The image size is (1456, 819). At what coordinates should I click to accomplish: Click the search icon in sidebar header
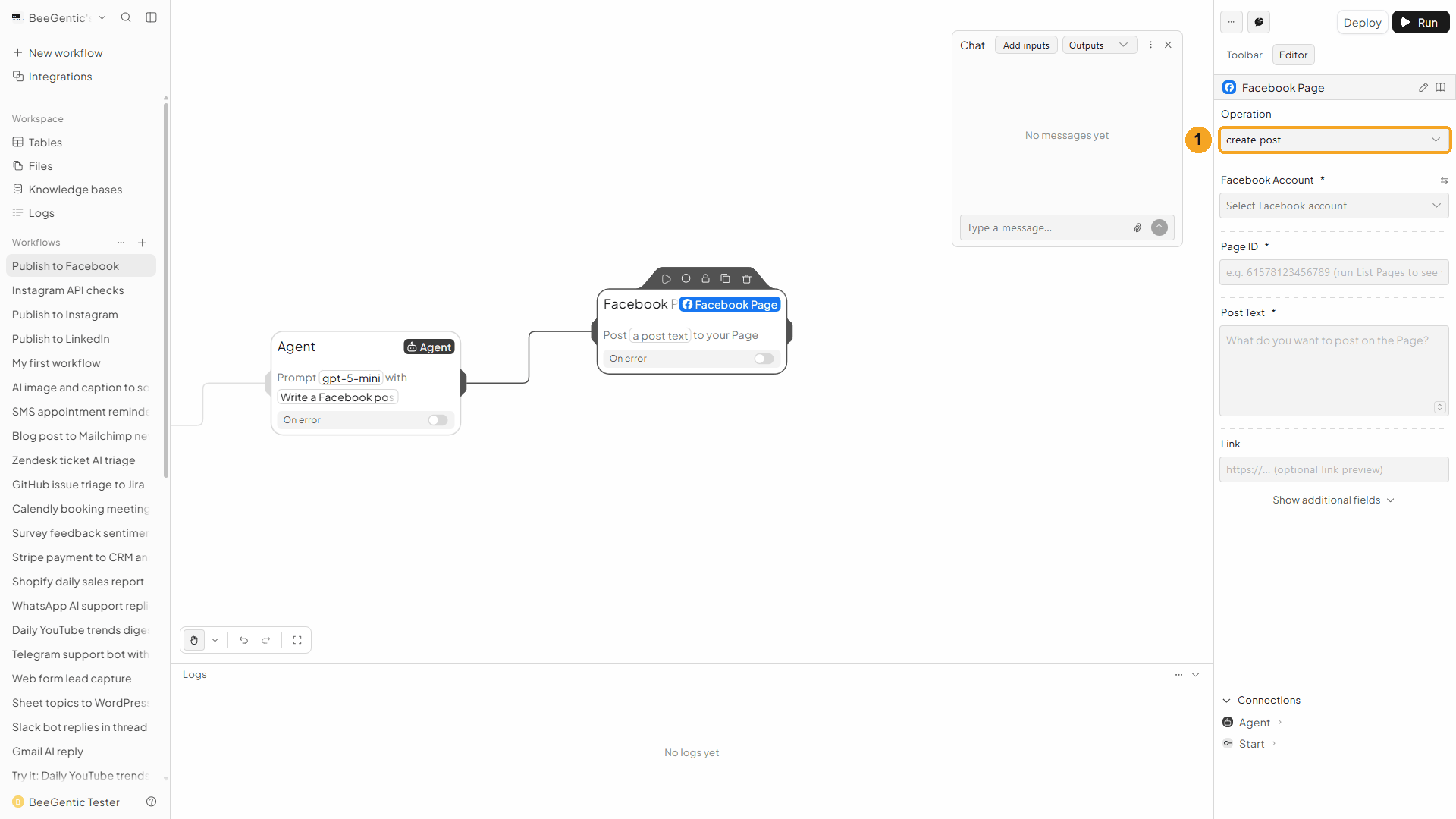[126, 17]
